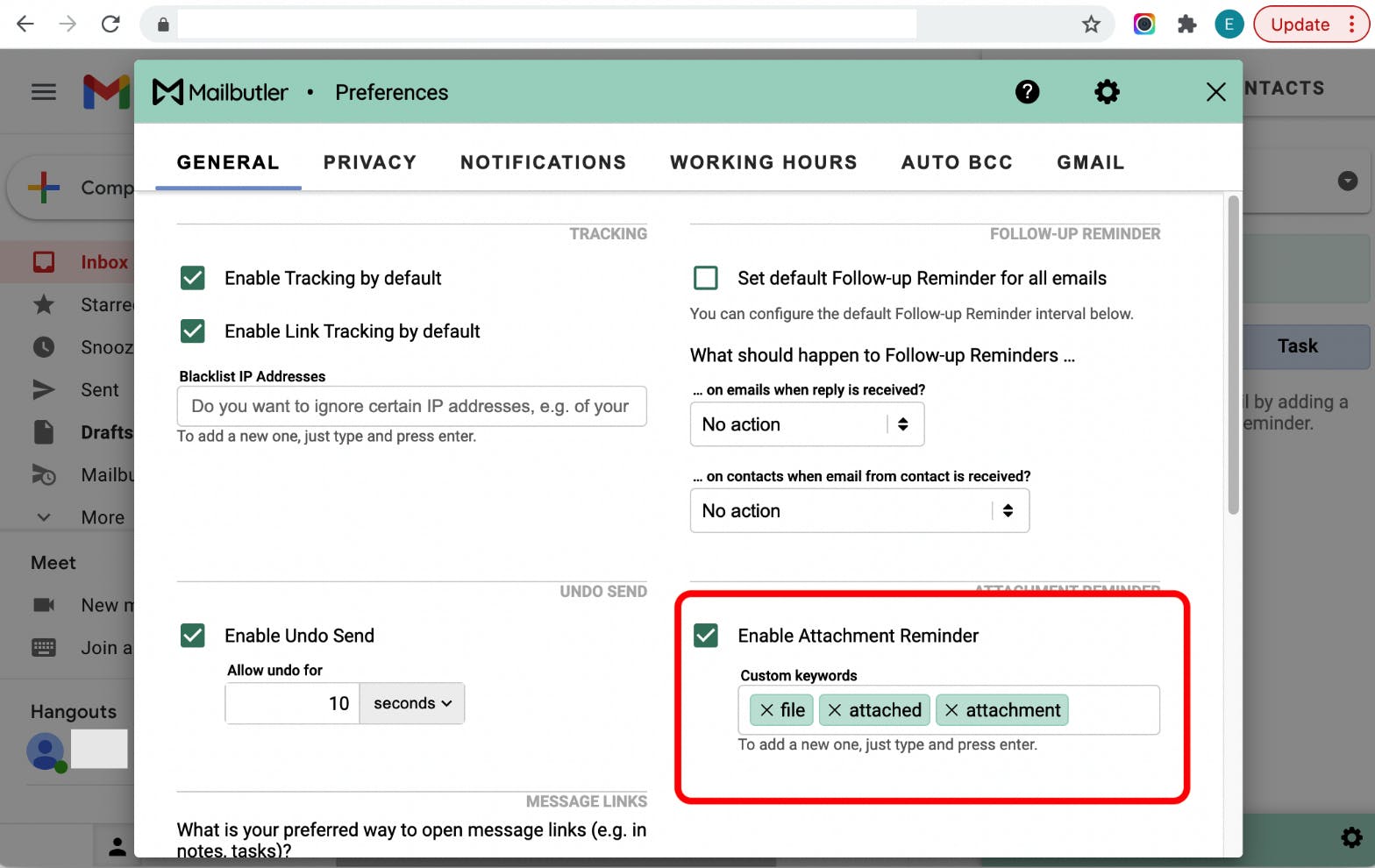Click the Gmail logo
Viewport: 1375px width, 868px height.
coord(106,92)
